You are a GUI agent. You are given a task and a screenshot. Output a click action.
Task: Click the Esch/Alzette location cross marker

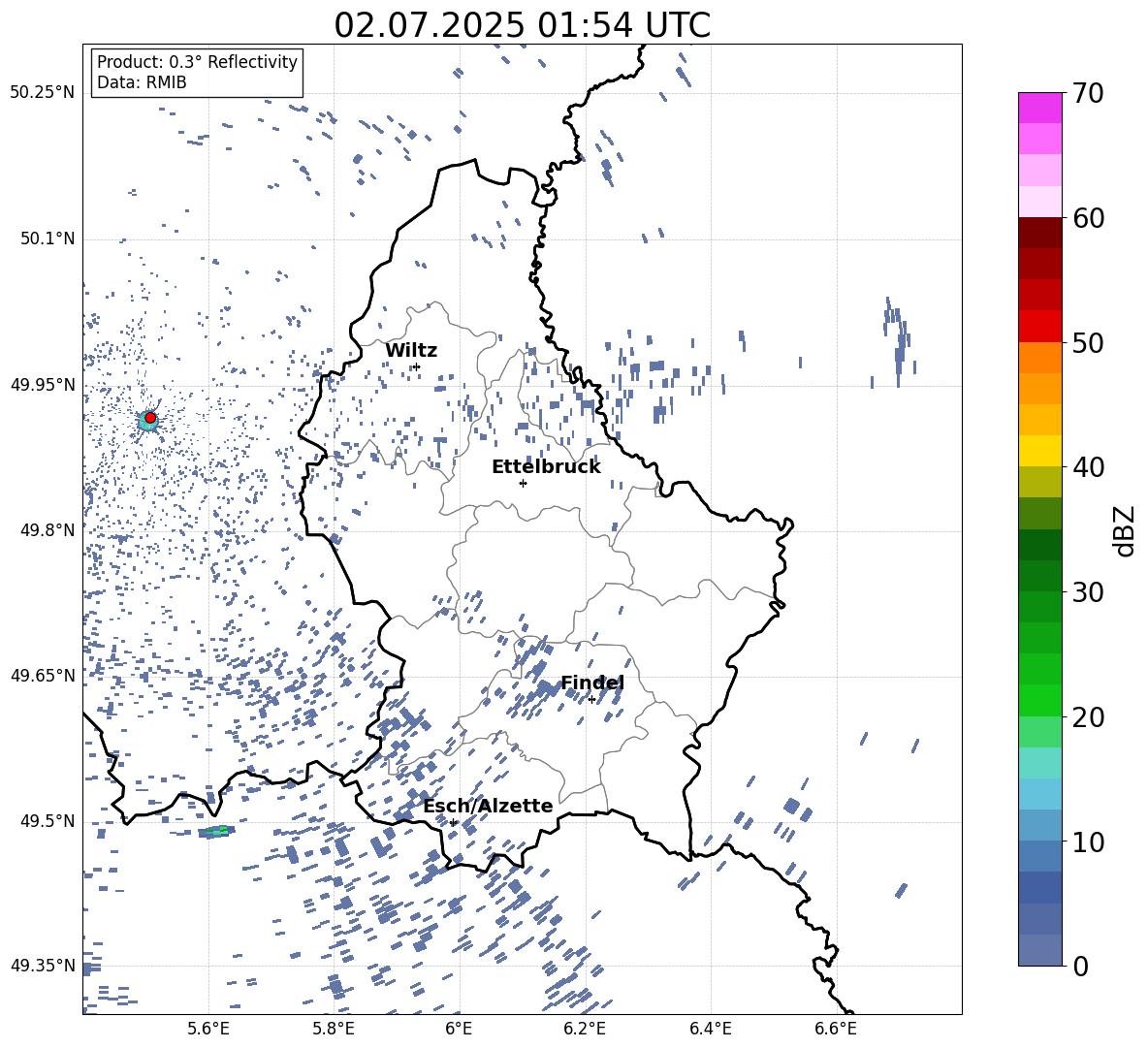click(453, 822)
